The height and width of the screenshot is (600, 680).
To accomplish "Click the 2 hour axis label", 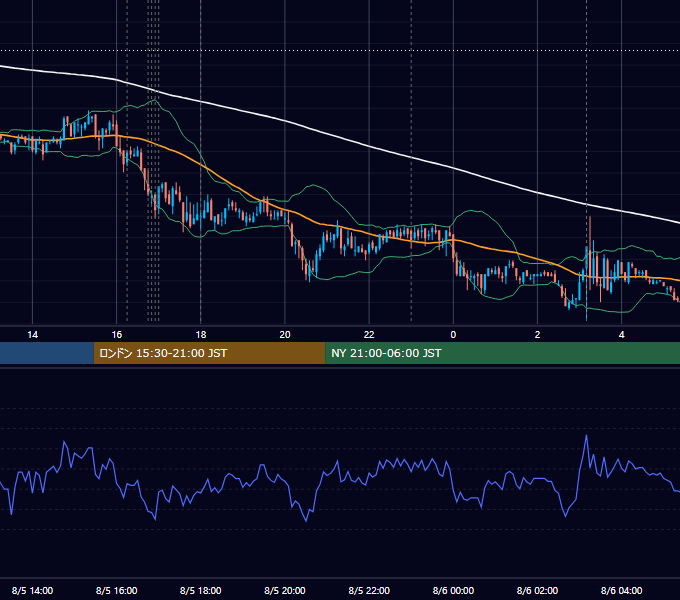I will [537, 335].
